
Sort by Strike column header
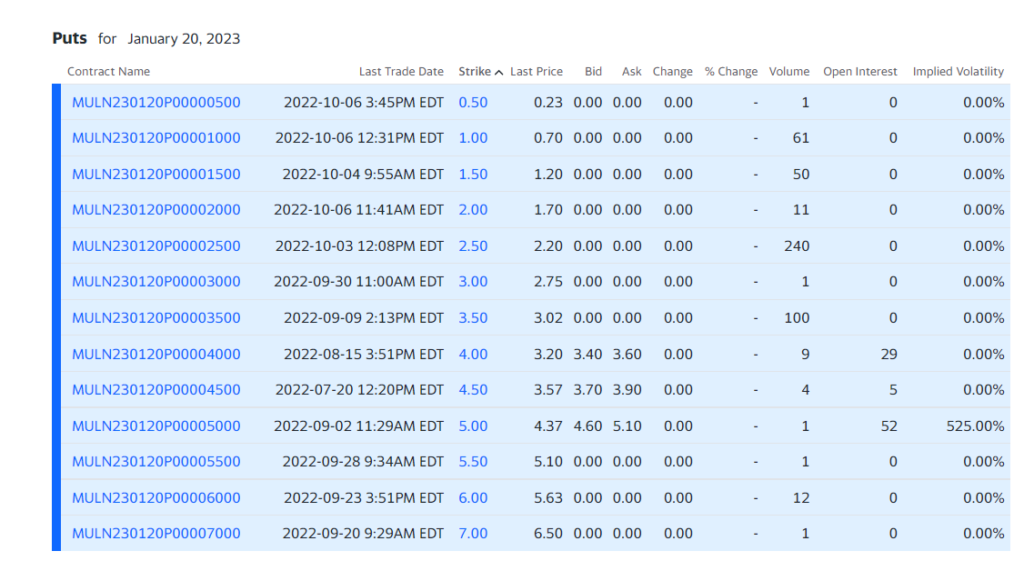click(475, 72)
